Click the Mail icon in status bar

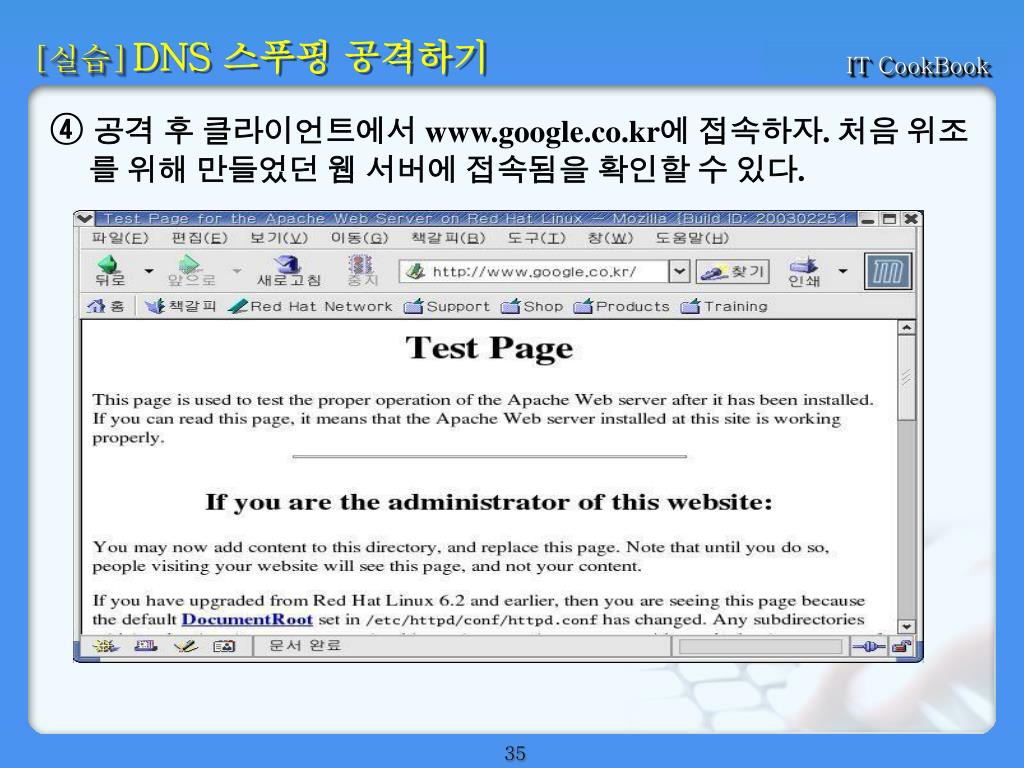point(145,646)
